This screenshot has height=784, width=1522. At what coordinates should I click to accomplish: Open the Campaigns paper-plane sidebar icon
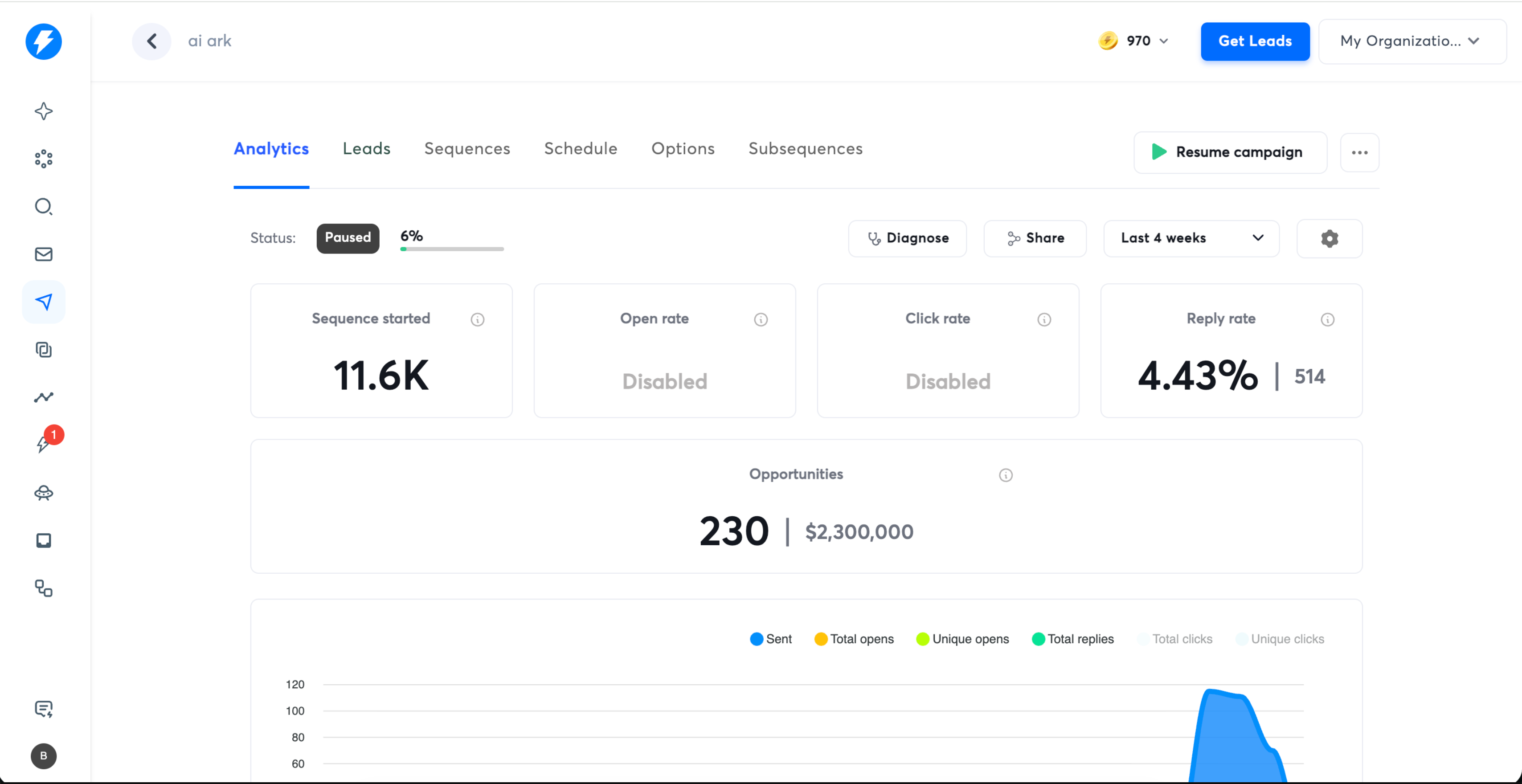point(44,302)
